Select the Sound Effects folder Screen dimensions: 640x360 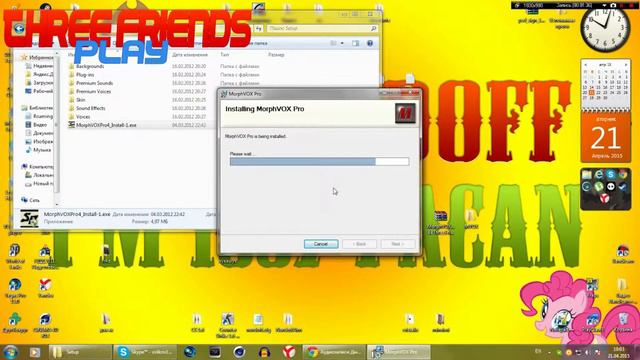[x=91, y=108]
